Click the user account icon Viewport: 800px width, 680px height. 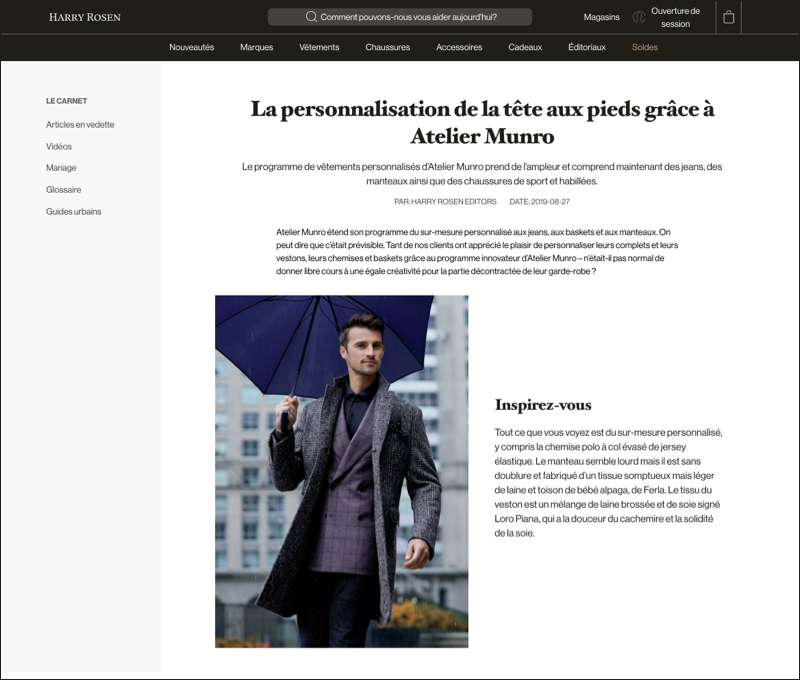pyautogui.click(x=638, y=17)
